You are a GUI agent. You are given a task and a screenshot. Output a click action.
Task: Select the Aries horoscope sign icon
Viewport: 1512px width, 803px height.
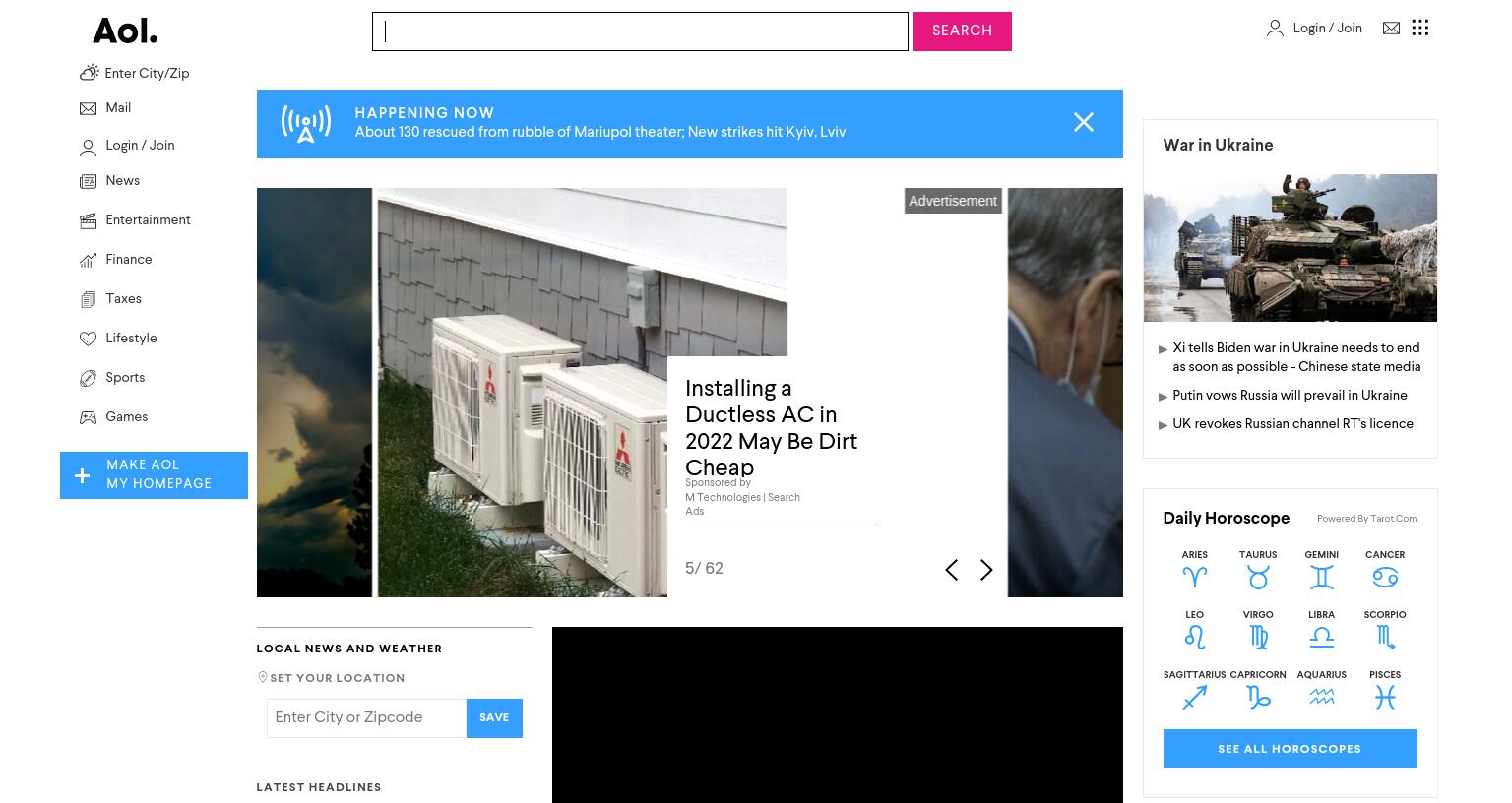click(1194, 578)
